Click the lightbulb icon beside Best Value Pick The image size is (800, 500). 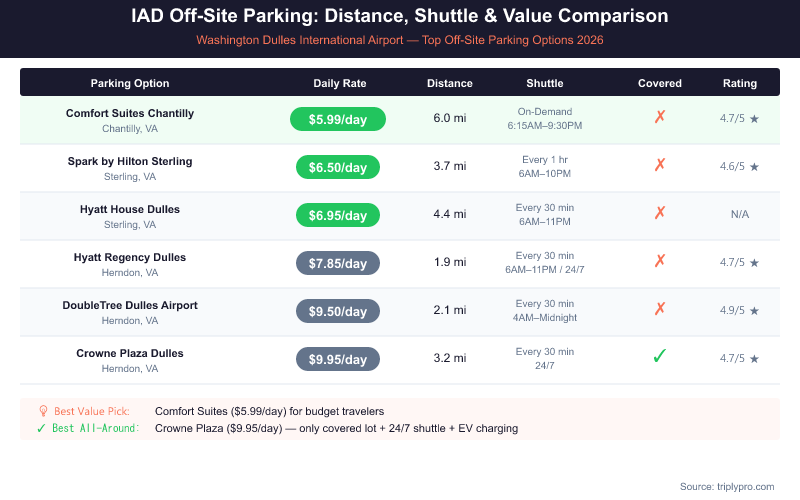point(43,411)
